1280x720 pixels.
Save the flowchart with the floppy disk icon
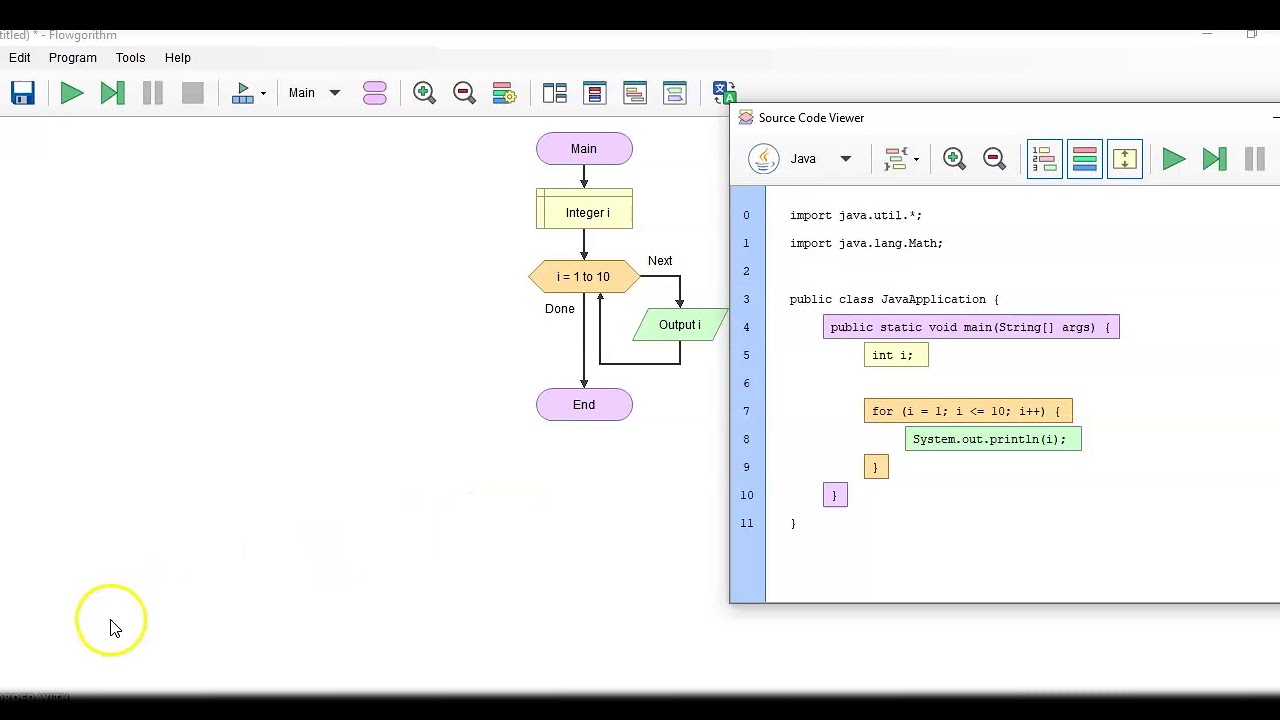click(x=23, y=93)
